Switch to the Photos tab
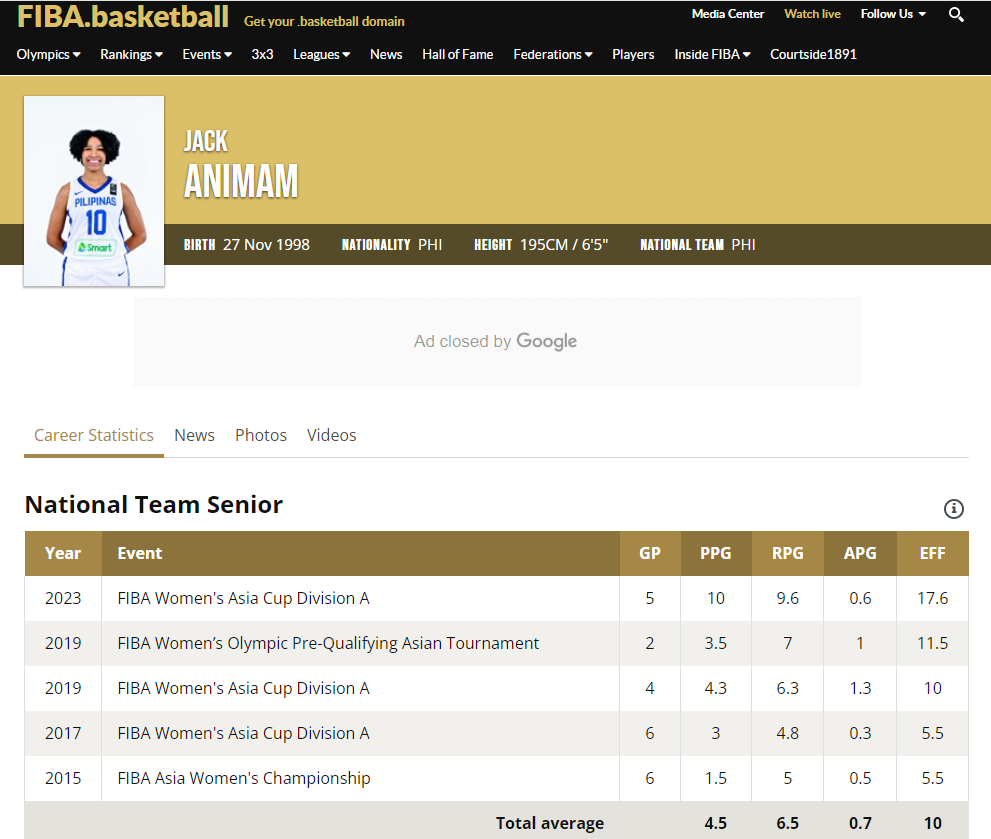Viewport: 991px width, 839px height. click(261, 435)
